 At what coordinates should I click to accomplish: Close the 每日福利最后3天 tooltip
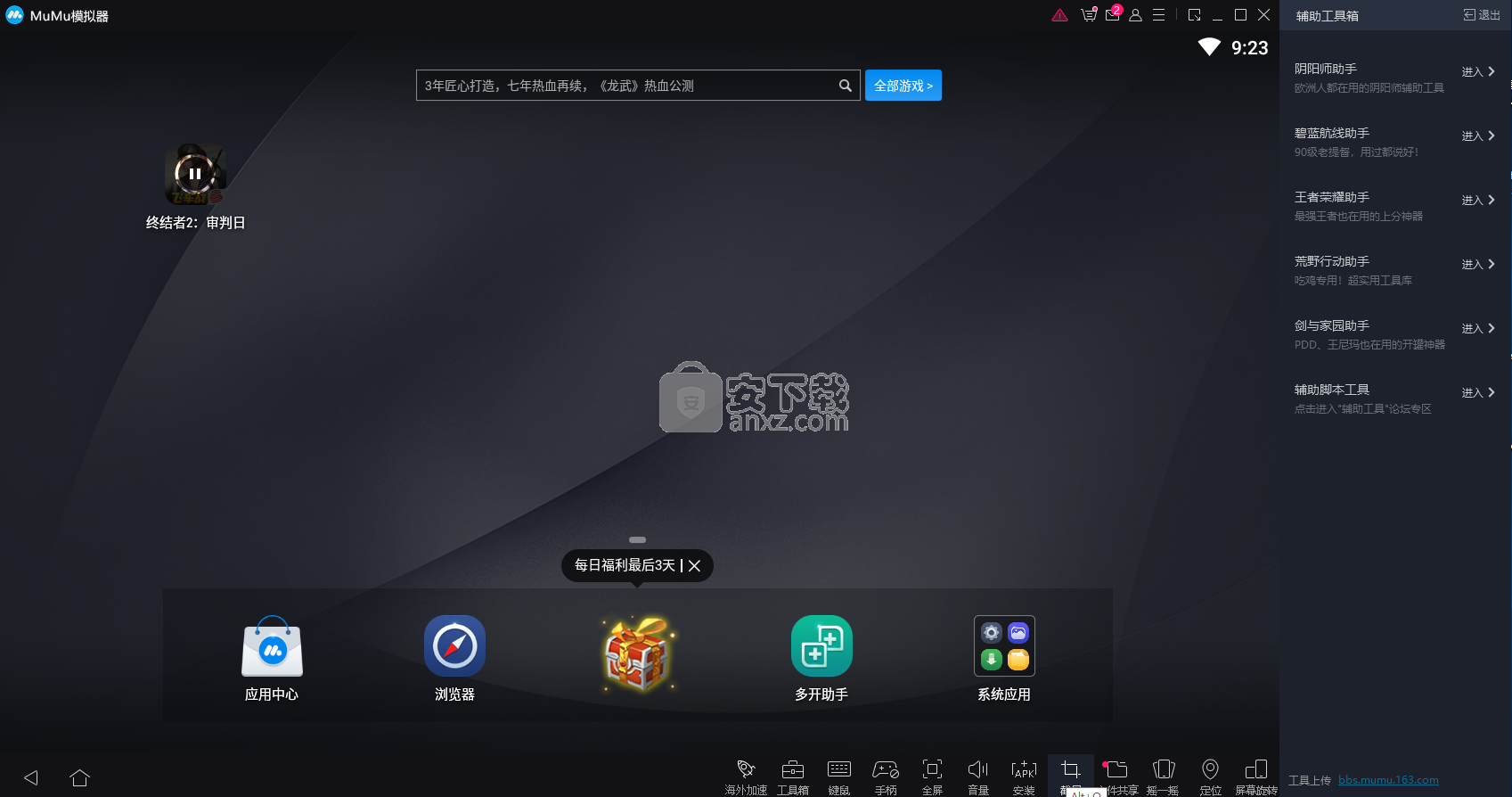coord(695,566)
